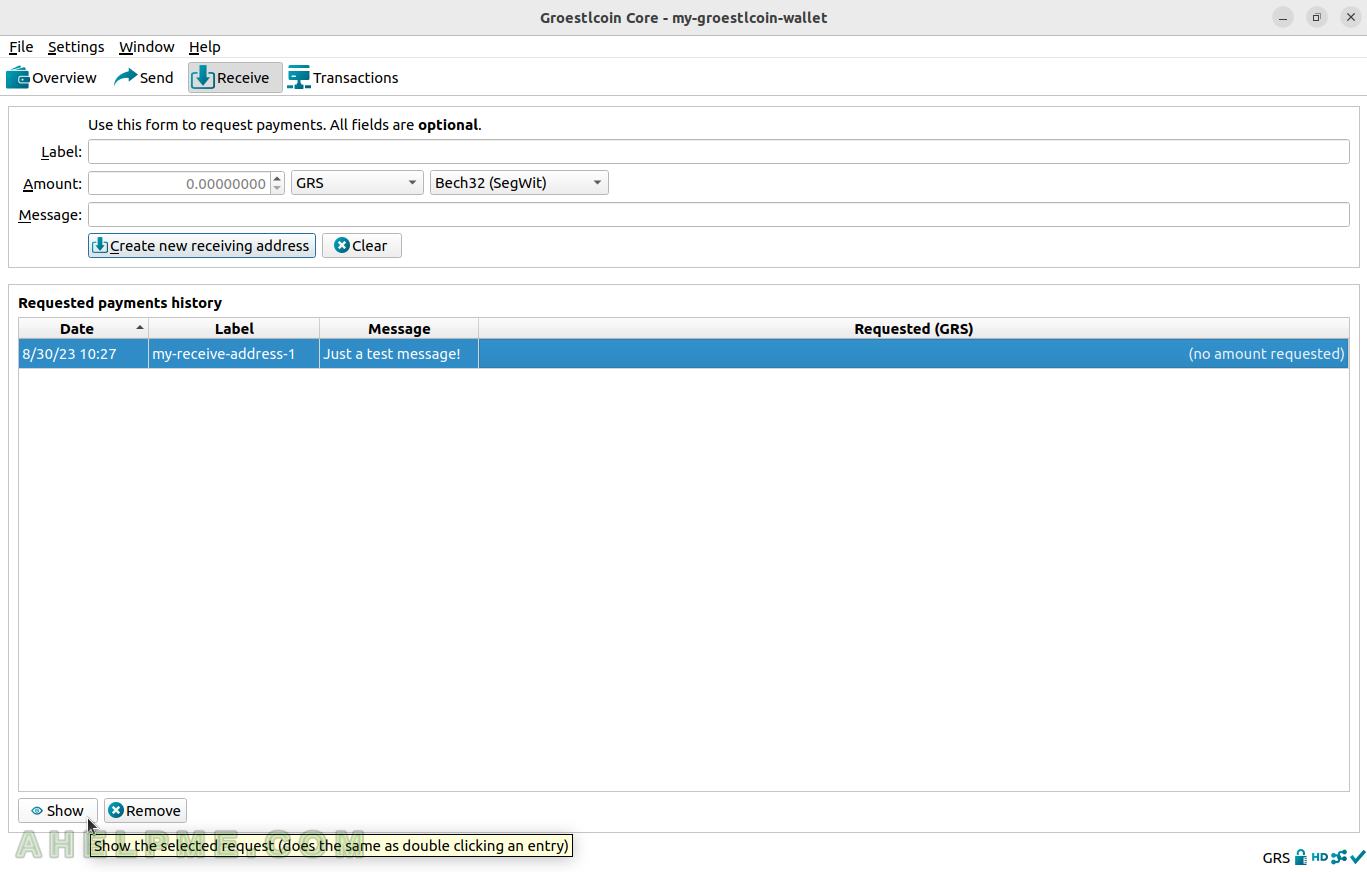1367x872 pixels.
Task: Sort history by the Date column
Action: 83,329
